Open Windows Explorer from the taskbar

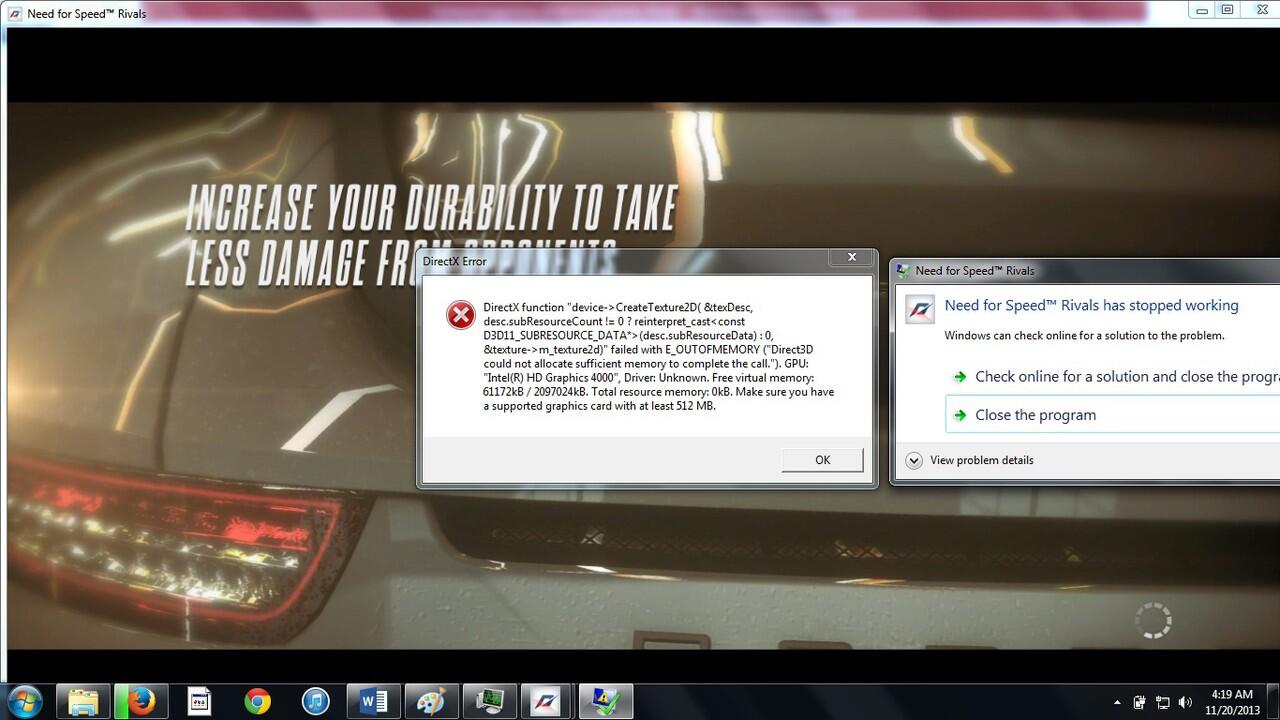[82, 702]
